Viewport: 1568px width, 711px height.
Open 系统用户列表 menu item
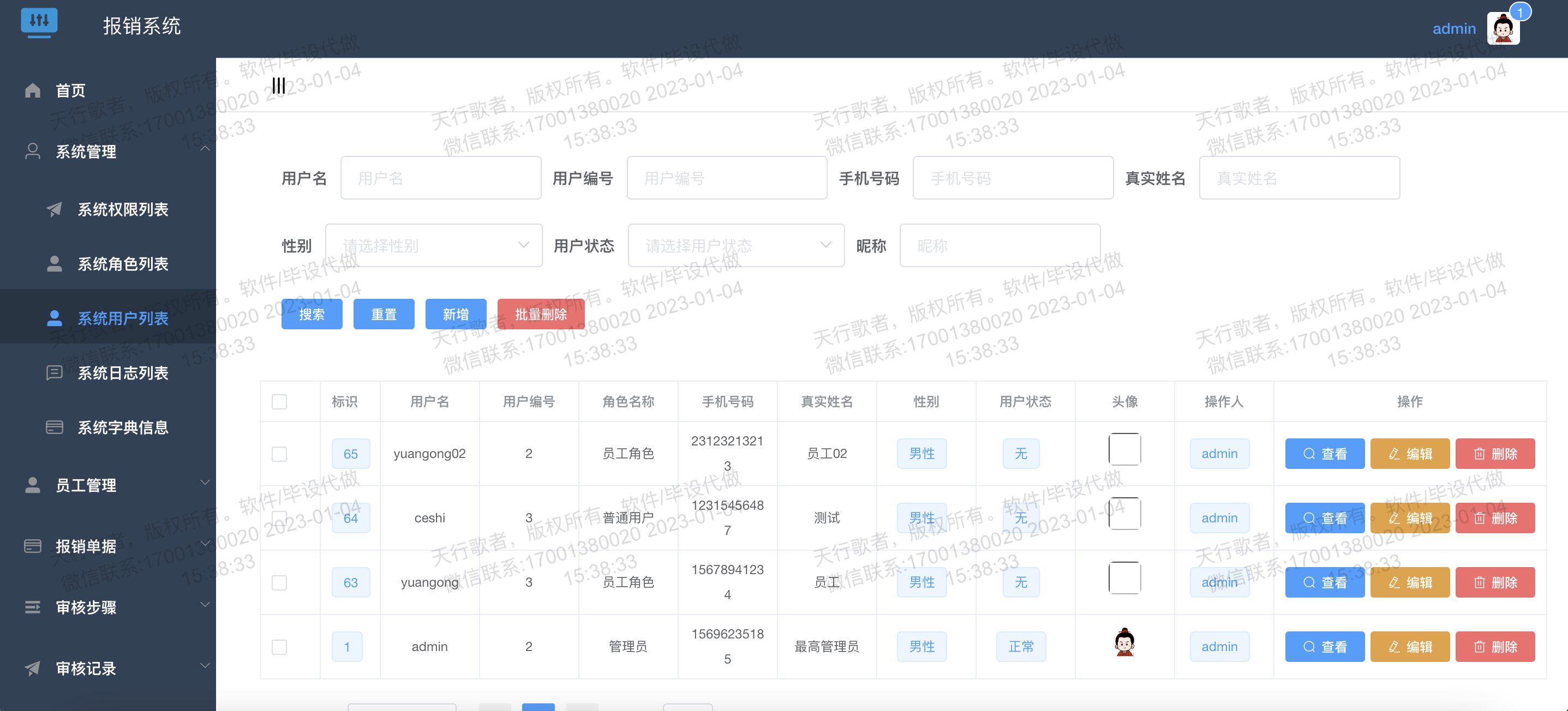(x=122, y=318)
